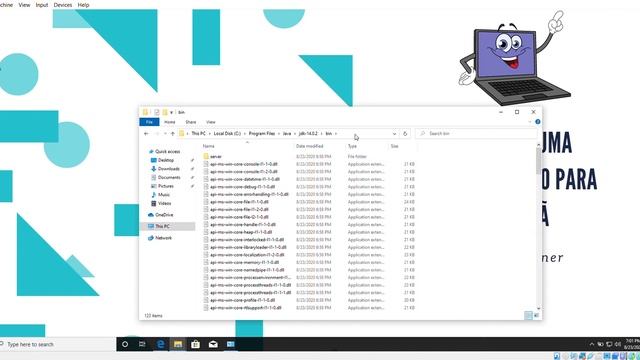Sort by the Size column header
This screenshot has height=360, width=640.
[394, 146]
